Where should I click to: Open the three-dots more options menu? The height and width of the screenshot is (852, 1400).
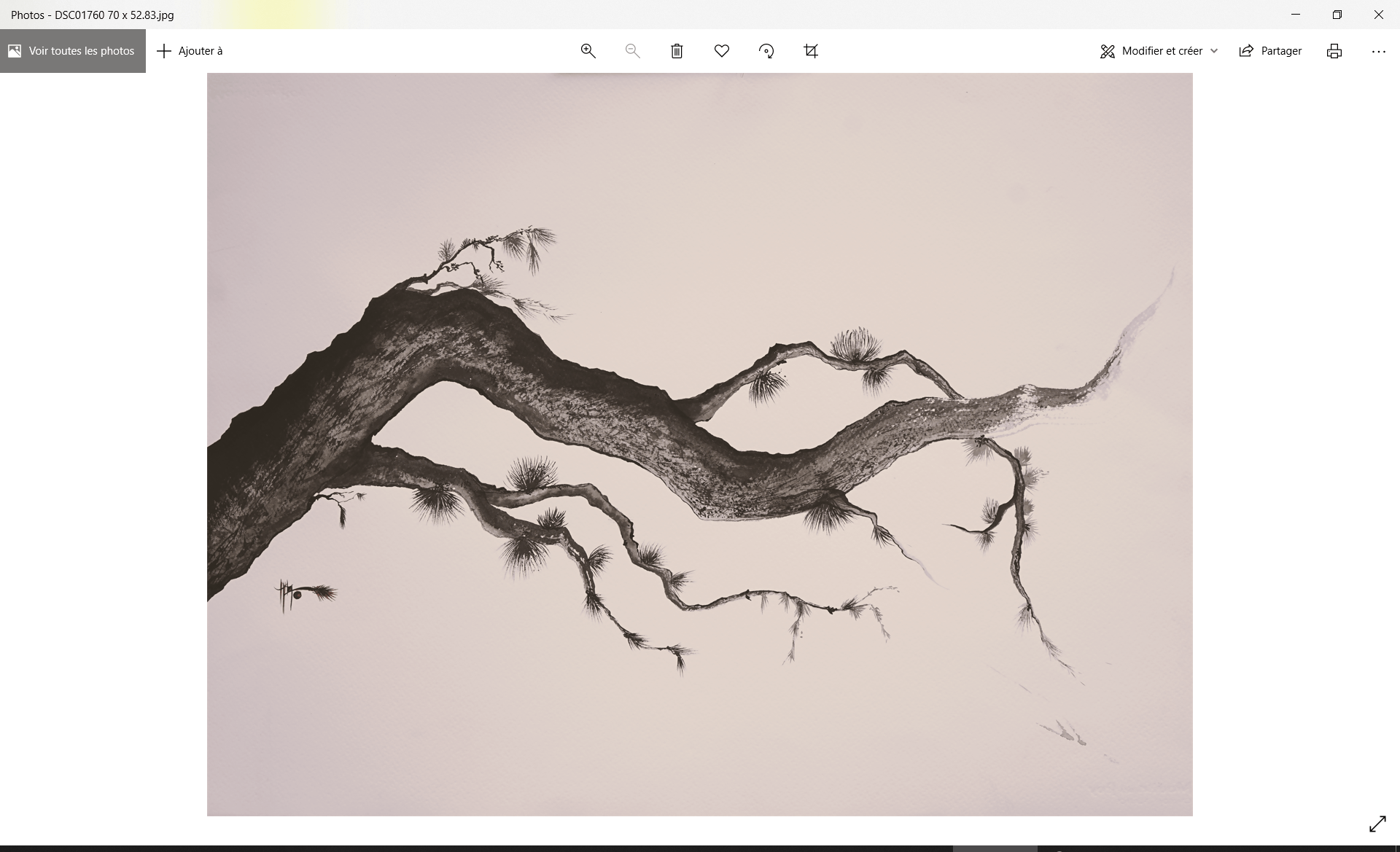1378,51
